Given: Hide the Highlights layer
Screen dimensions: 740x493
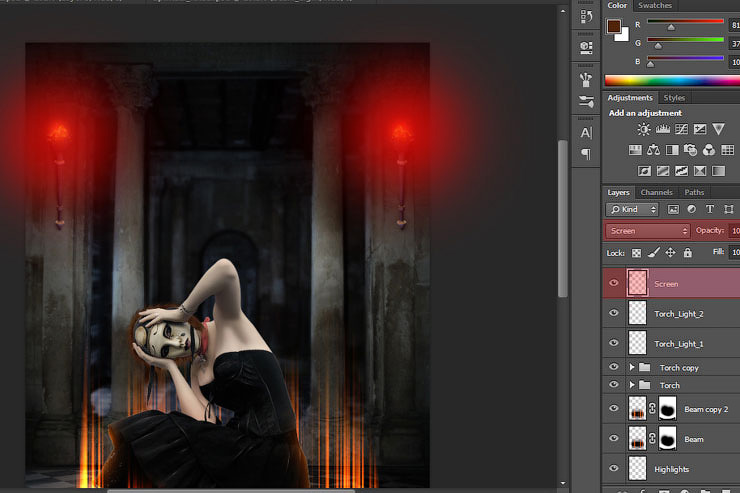Looking at the screenshot, I should [614, 468].
